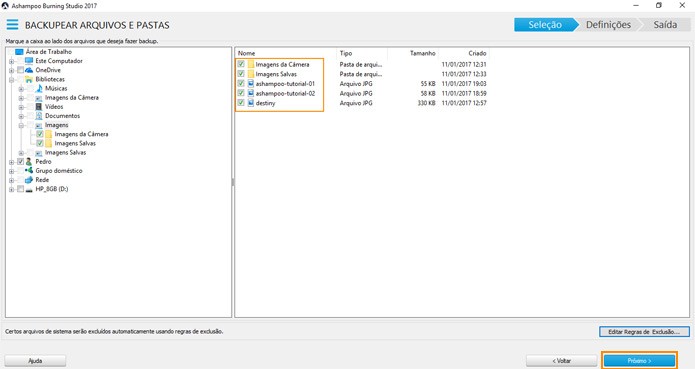Open Editar Regras de Exclusão
The height and width of the screenshot is (369, 695).
[644, 332]
